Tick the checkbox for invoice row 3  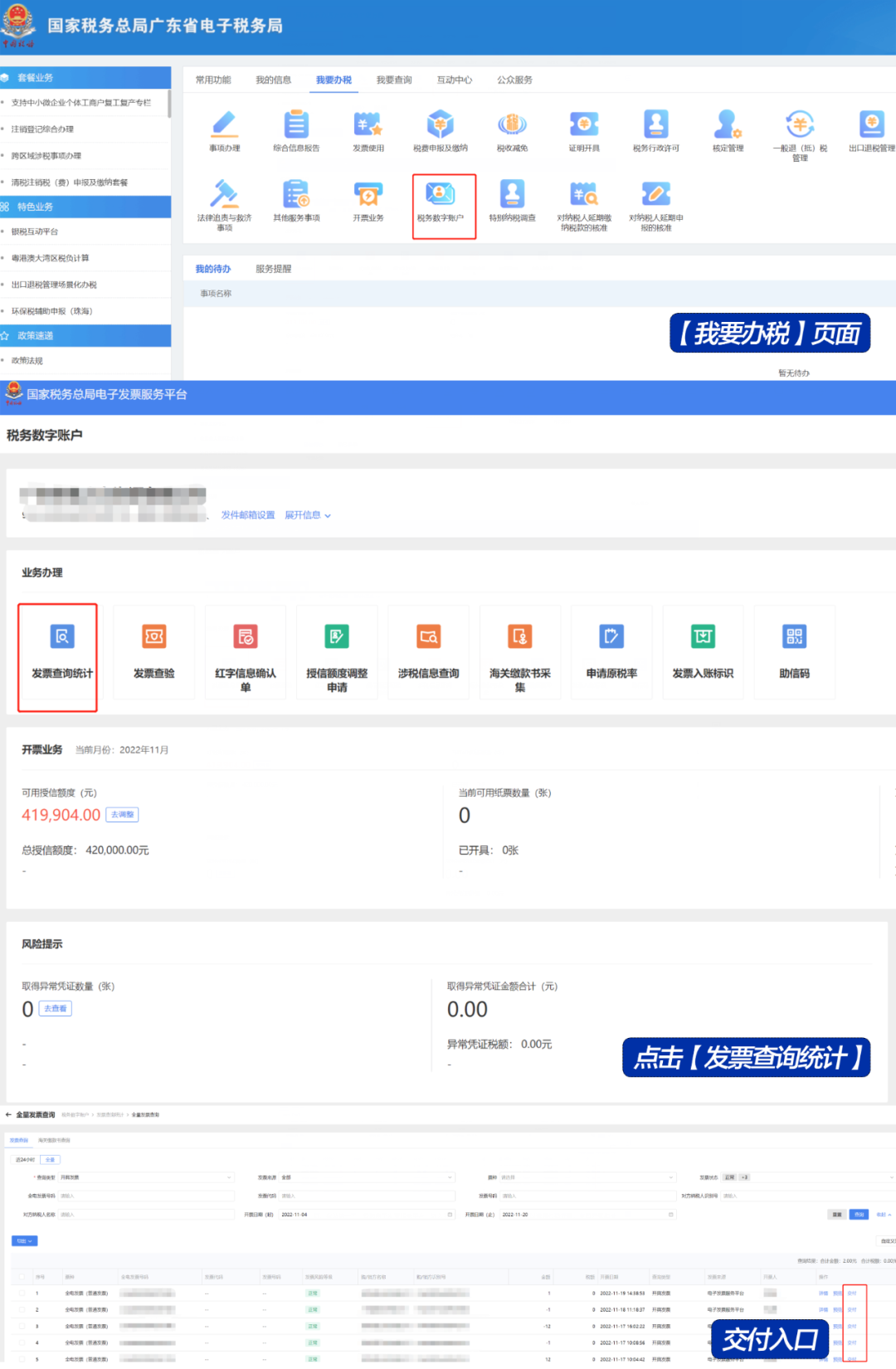pos(22,1326)
